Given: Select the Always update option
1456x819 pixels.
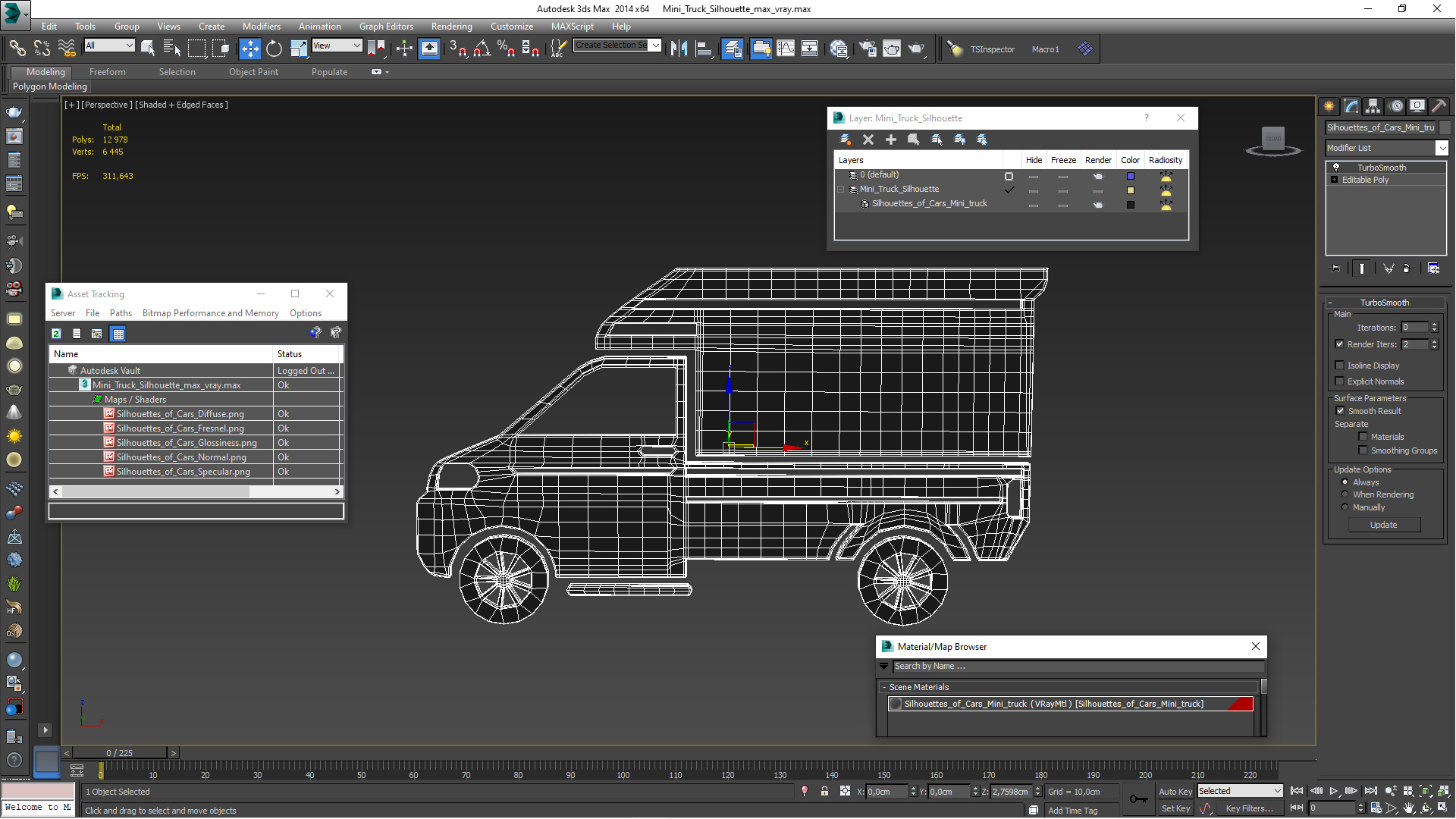Looking at the screenshot, I should (1345, 482).
